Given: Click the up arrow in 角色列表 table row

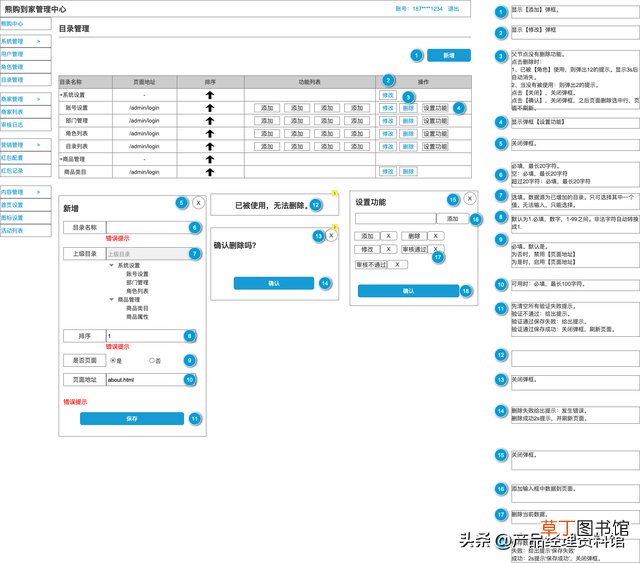Looking at the screenshot, I should (x=210, y=134).
